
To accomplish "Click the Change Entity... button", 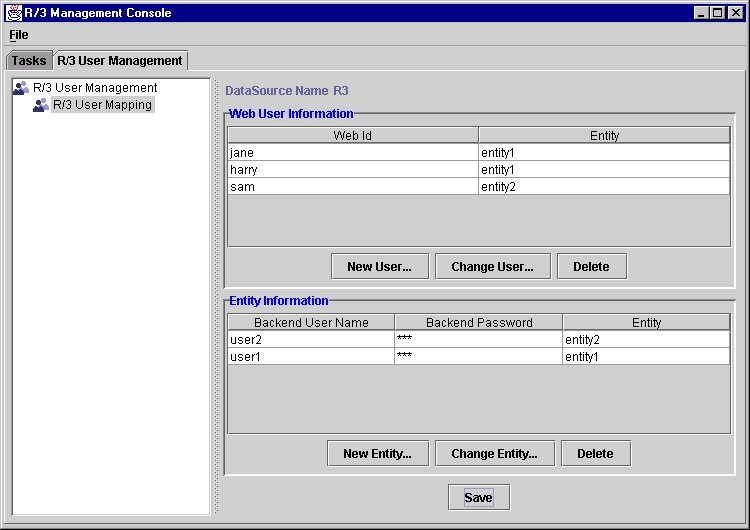I will [x=495, y=453].
